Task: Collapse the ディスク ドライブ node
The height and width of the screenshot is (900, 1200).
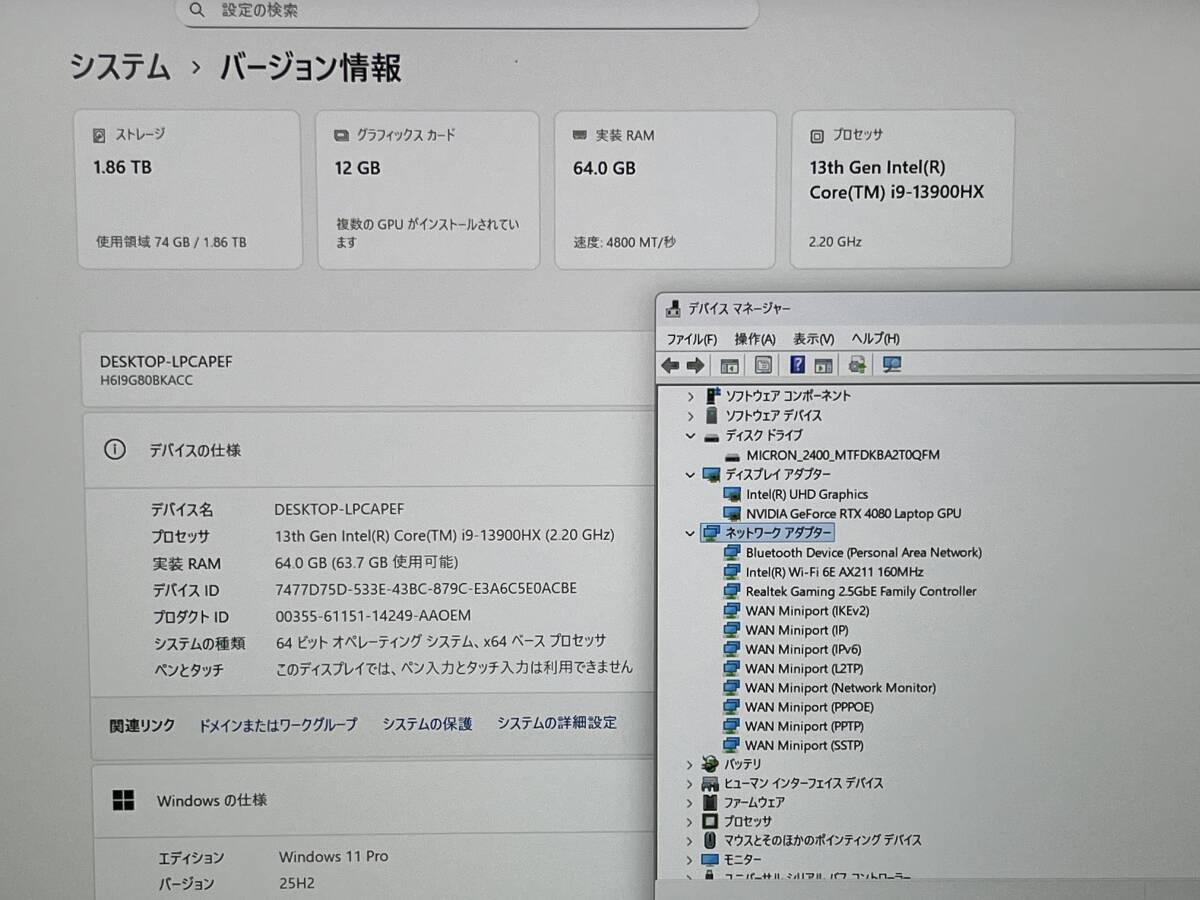Action: tap(690, 436)
